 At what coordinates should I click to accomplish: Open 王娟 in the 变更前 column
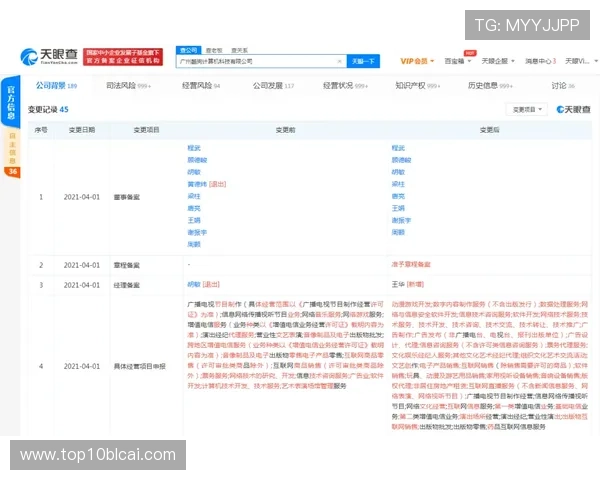pyautogui.click(x=194, y=220)
